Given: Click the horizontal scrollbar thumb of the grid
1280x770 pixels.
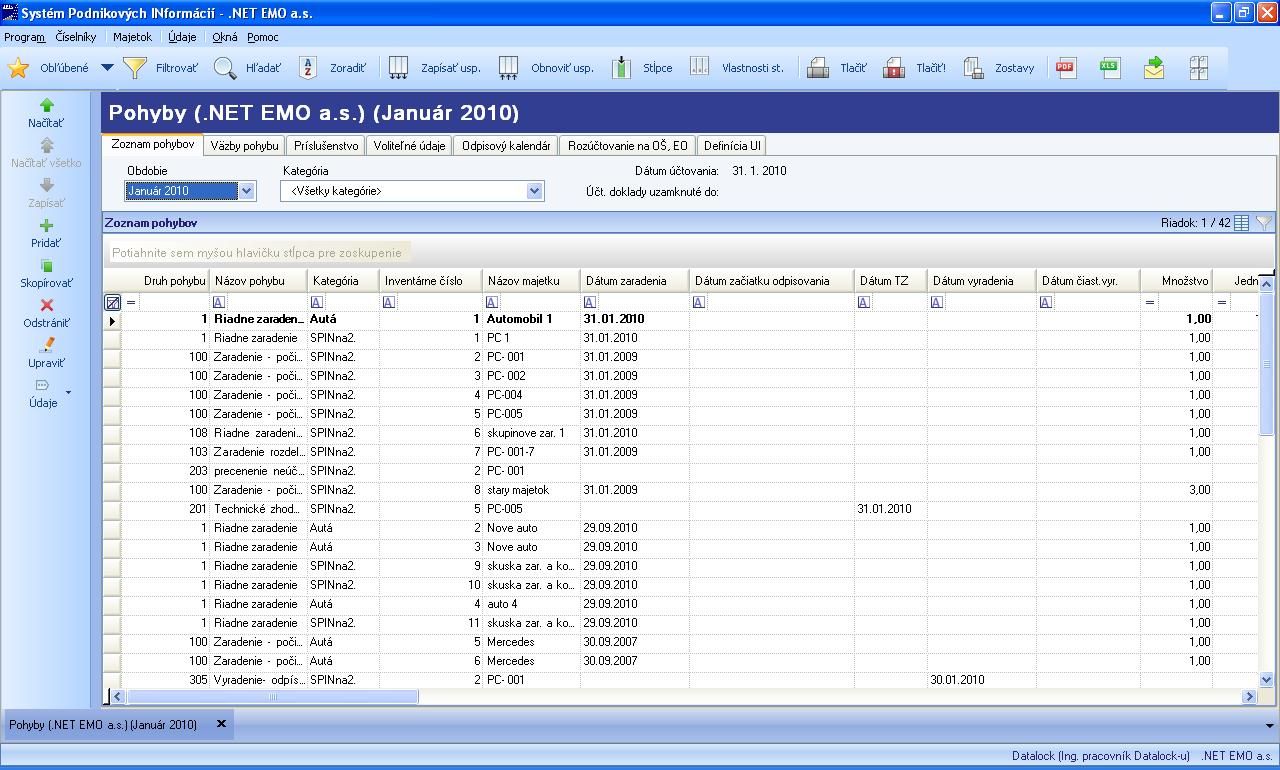Looking at the screenshot, I should tap(272, 696).
